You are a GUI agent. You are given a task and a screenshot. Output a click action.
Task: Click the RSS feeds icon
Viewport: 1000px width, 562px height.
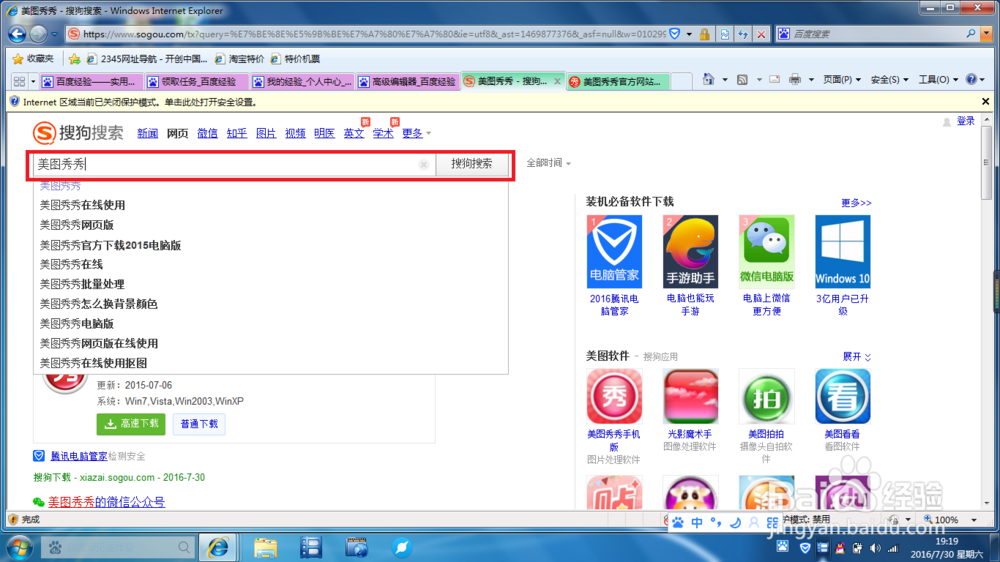742,80
